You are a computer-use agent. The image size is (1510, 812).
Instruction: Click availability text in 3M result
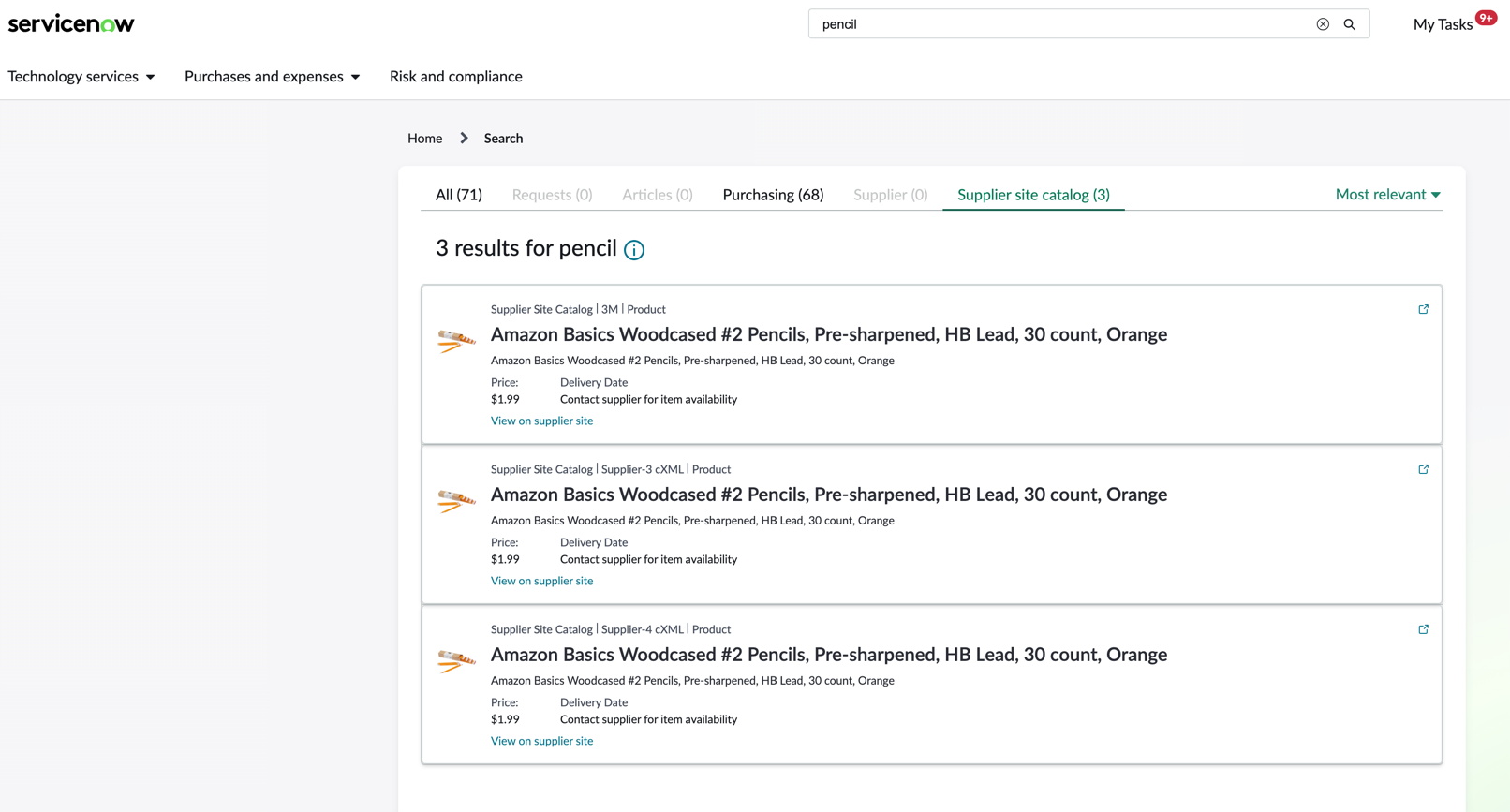[648, 399]
